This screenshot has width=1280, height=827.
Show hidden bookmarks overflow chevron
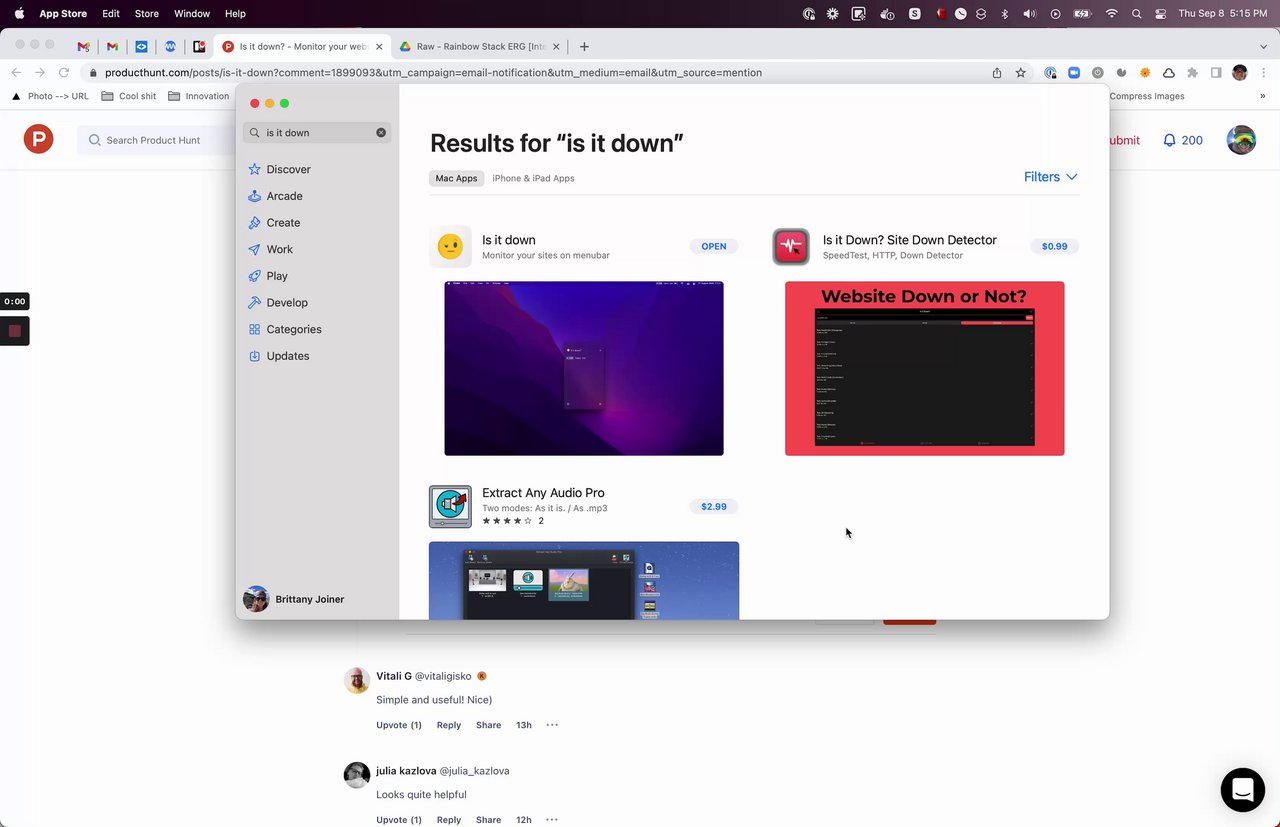pyautogui.click(x=1263, y=97)
